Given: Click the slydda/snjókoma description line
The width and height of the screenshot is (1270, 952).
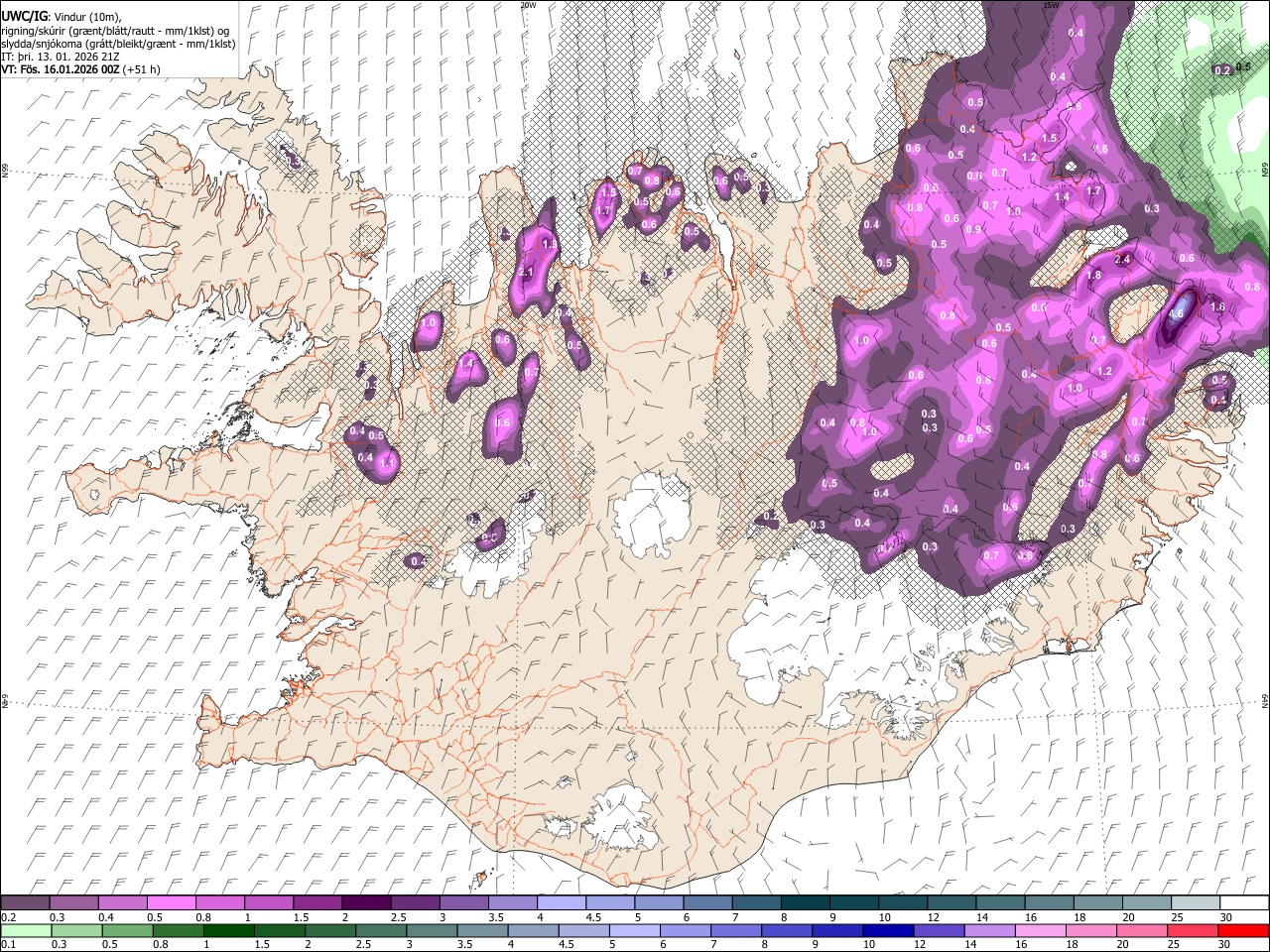Looking at the screenshot, I should point(118,44).
